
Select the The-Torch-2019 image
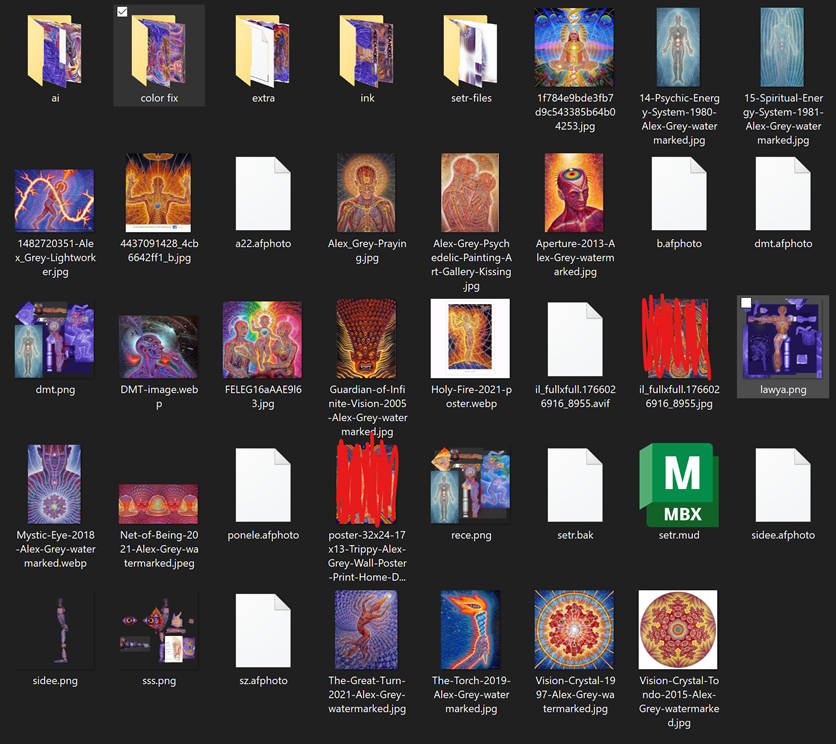470,630
